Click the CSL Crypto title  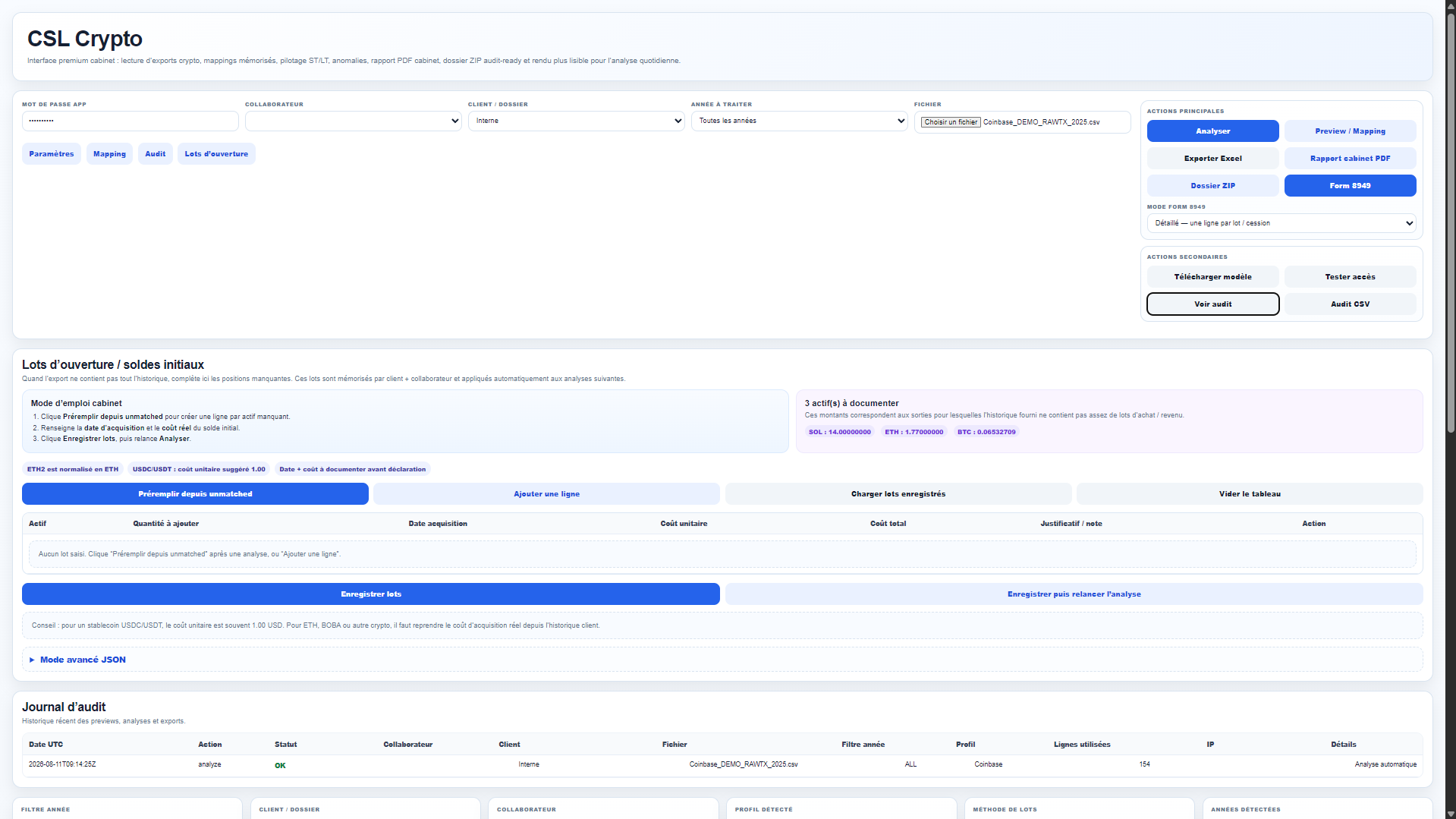[85, 39]
